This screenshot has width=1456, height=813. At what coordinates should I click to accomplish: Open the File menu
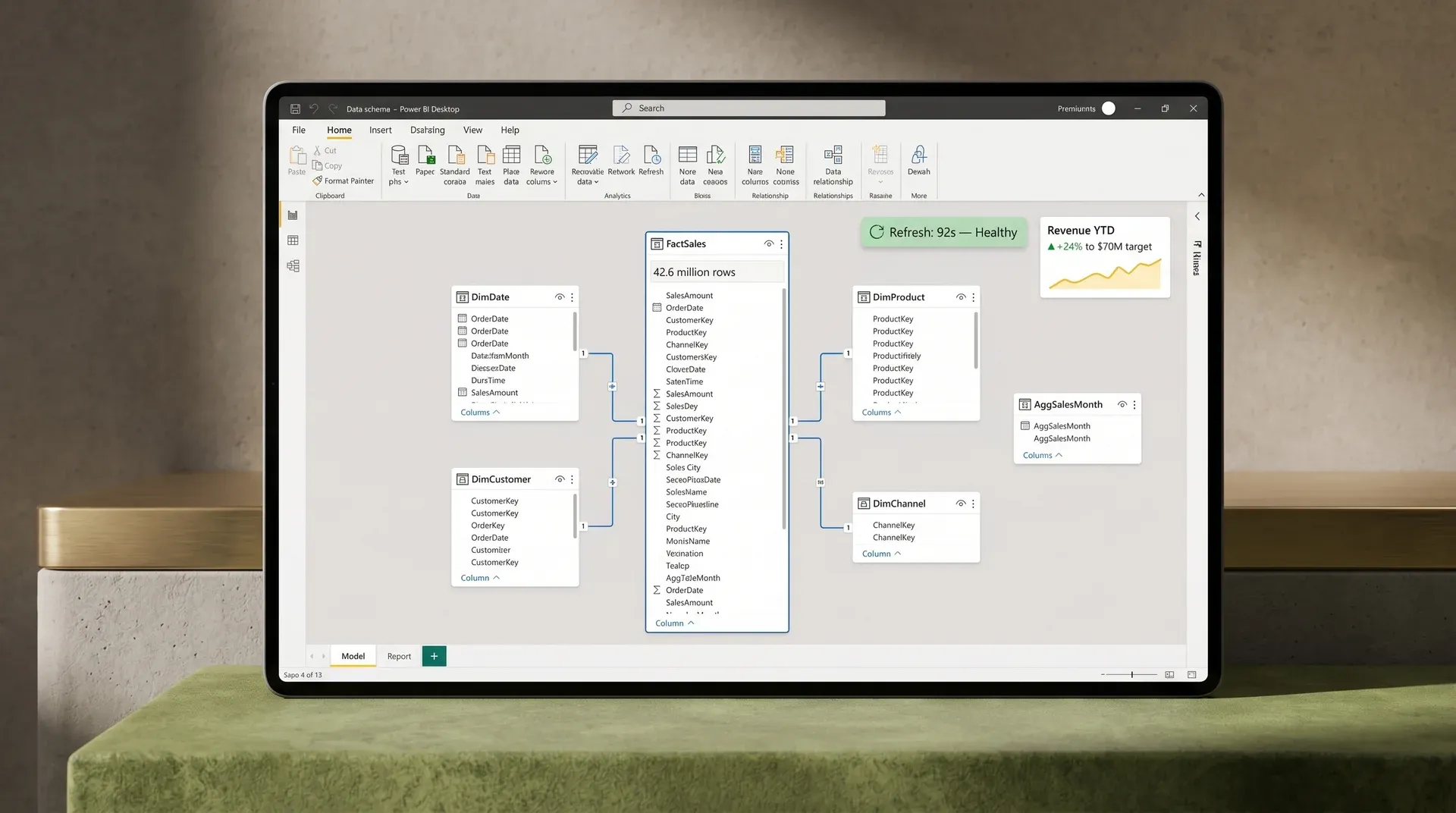coord(299,130)
